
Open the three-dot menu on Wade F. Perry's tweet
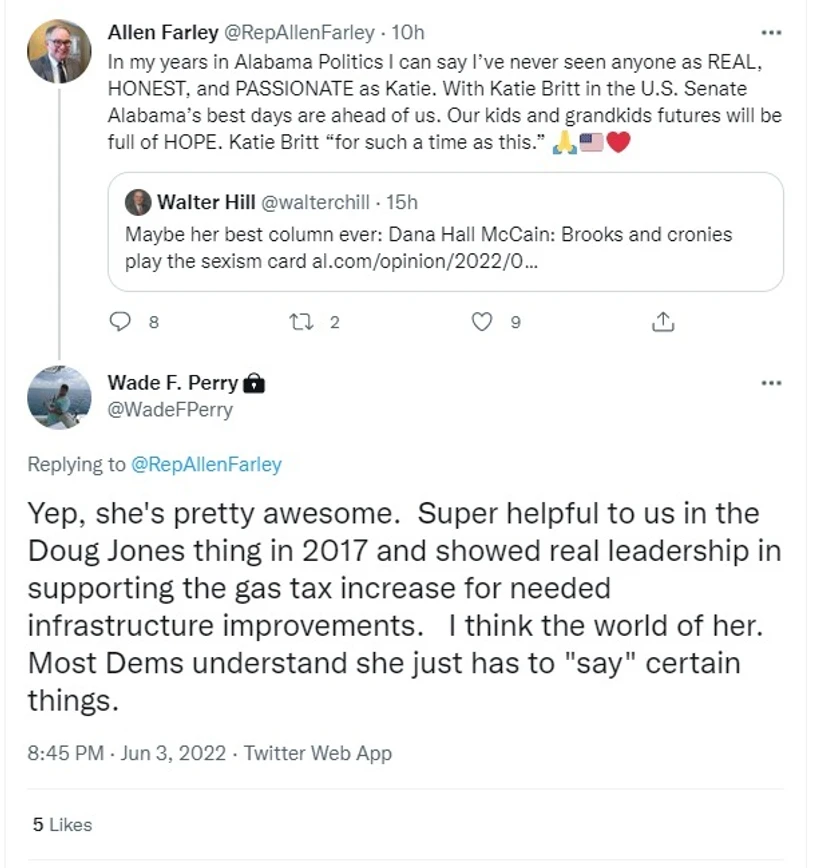pyautogui.click(x=770, y=383)
